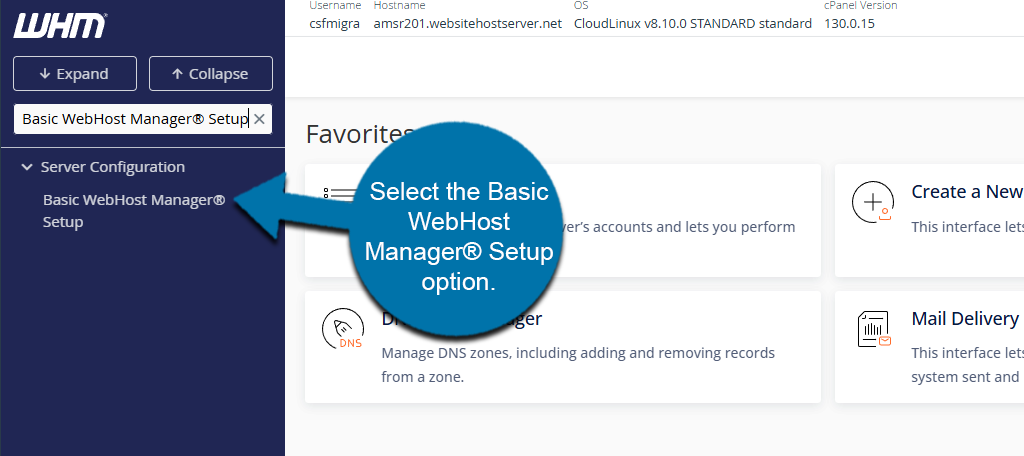Click the Favorites heading

coord(358,134)
